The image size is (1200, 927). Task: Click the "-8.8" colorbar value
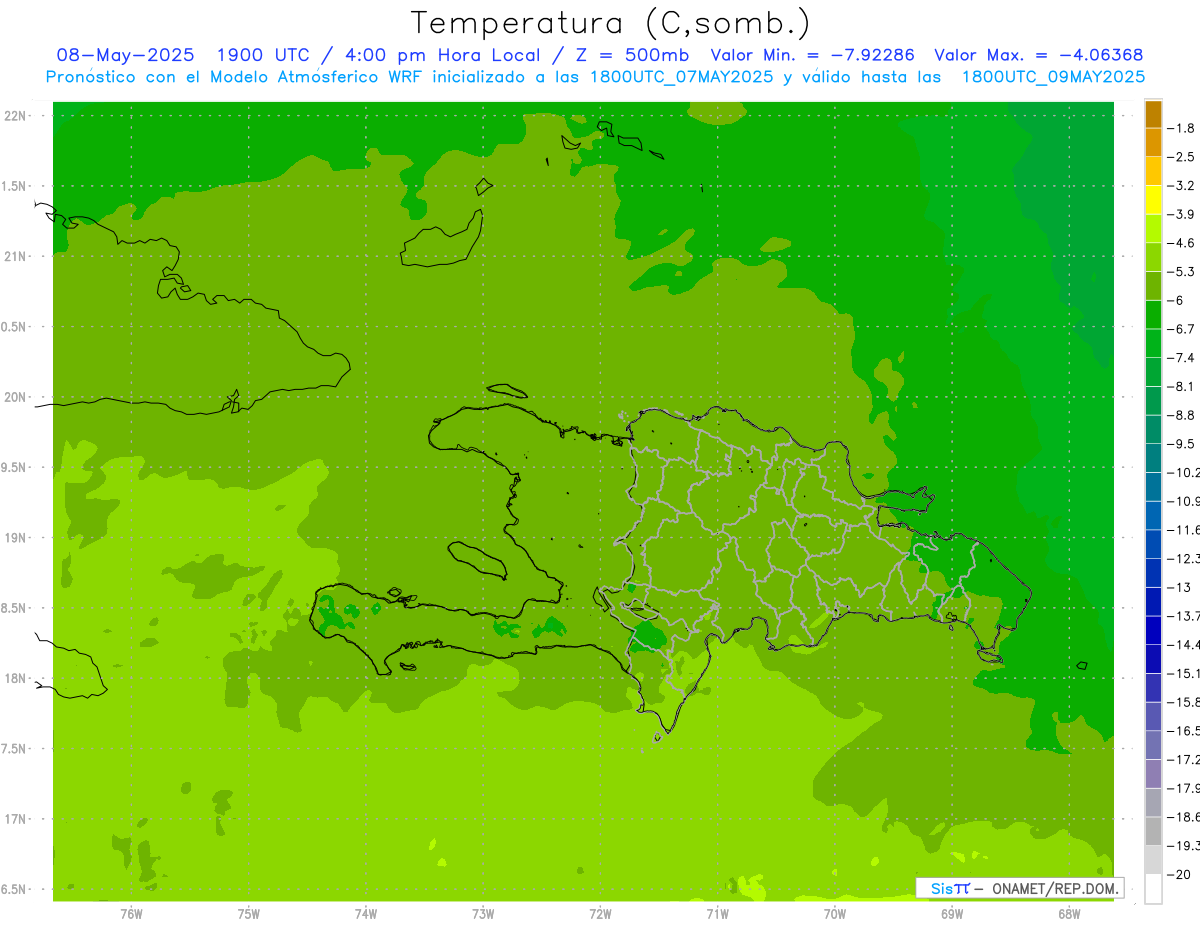coord(1181,415)
